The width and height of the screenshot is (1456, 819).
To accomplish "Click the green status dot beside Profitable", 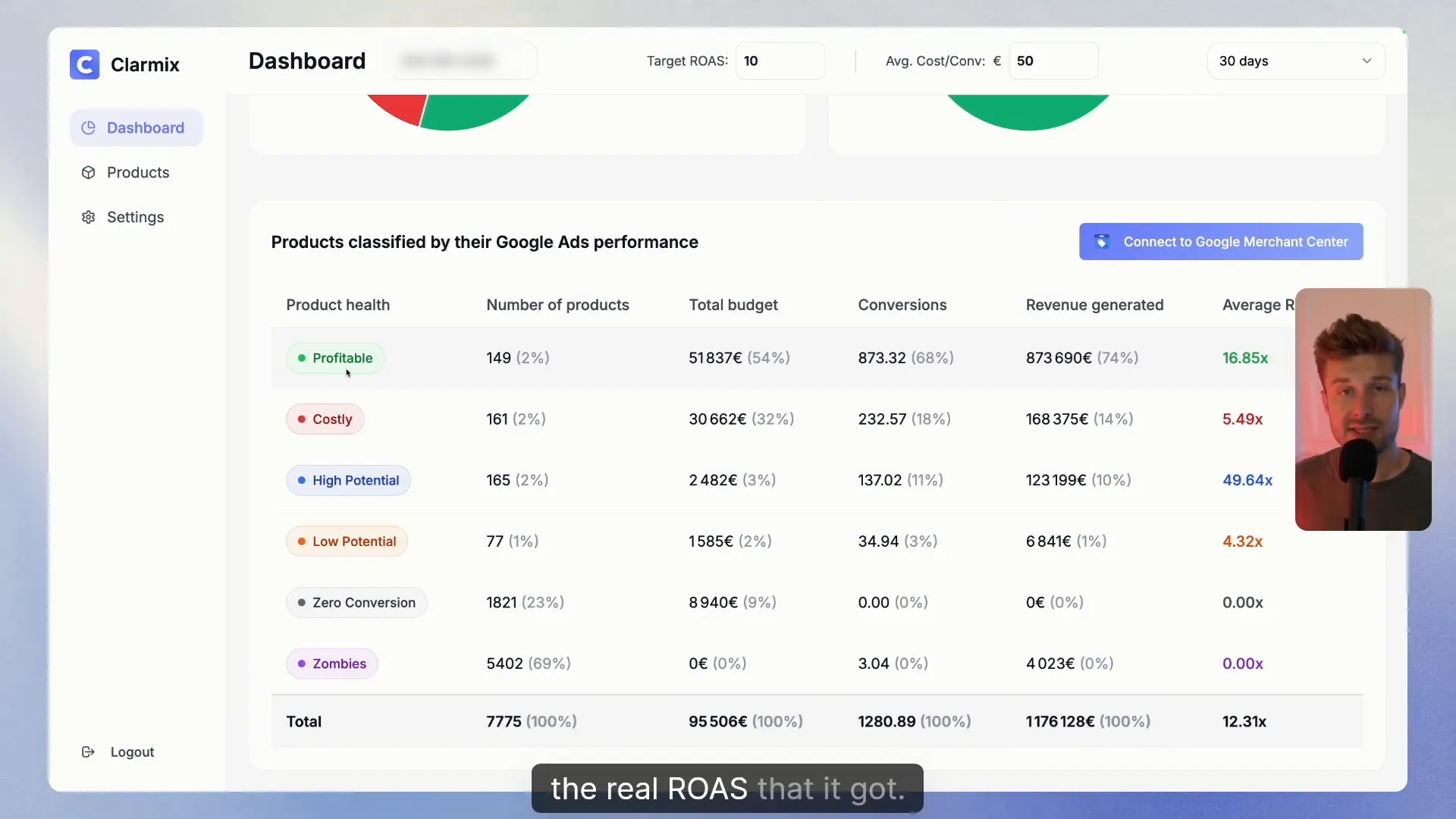I will click(x=303, y=358).
